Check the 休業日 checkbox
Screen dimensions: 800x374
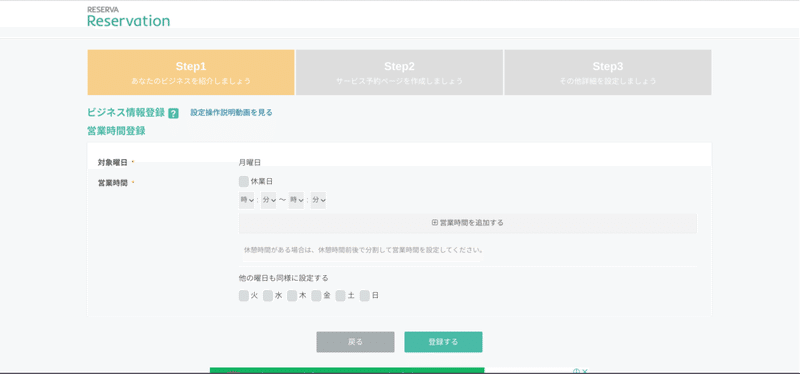pyautogui.click(x=244, y=181)
